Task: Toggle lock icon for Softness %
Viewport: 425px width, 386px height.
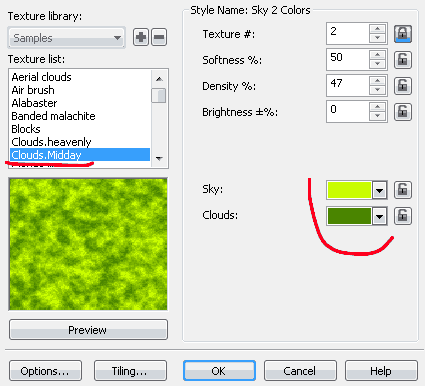Action: (x=403, y=60)
